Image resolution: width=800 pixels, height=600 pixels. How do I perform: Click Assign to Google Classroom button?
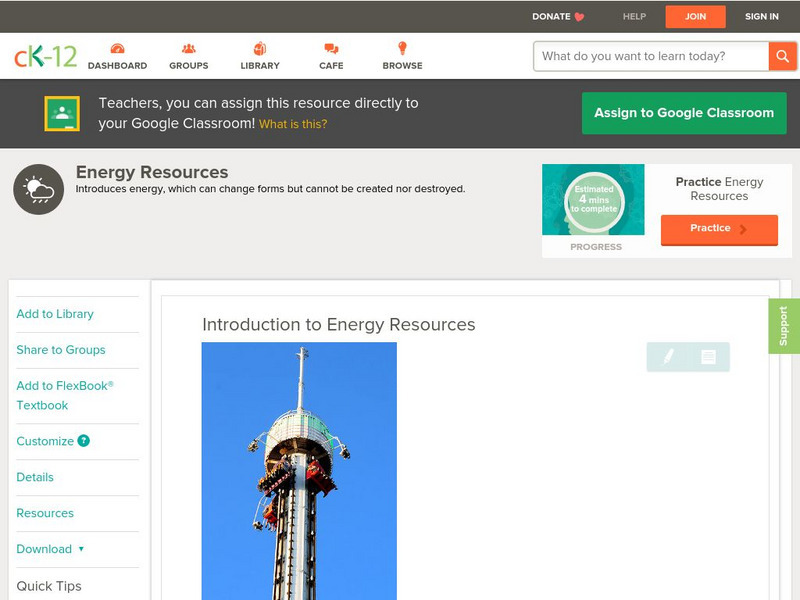[684, 113]
